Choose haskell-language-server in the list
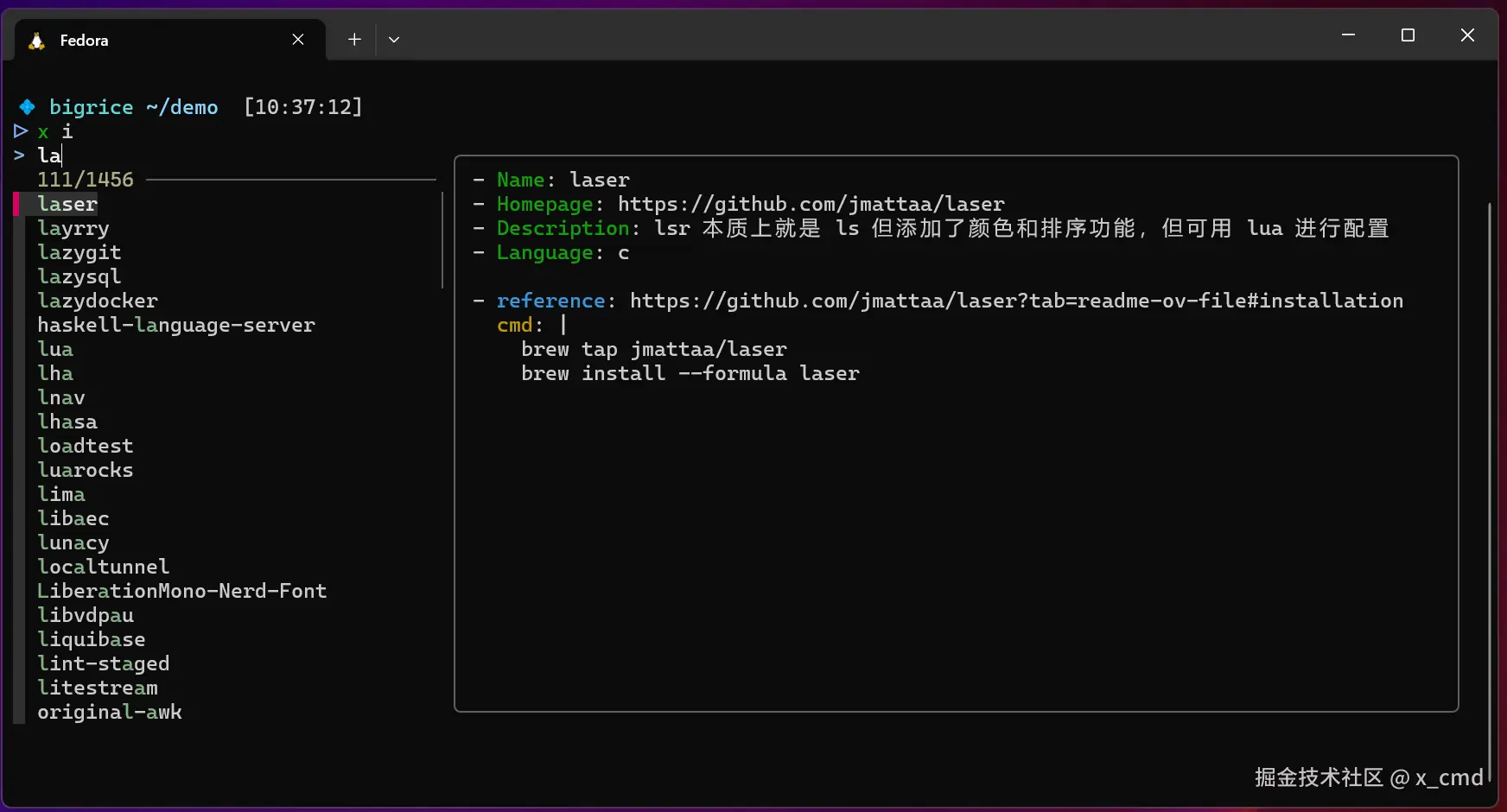This screenshot has width=1507, height=812. (175, 325)
